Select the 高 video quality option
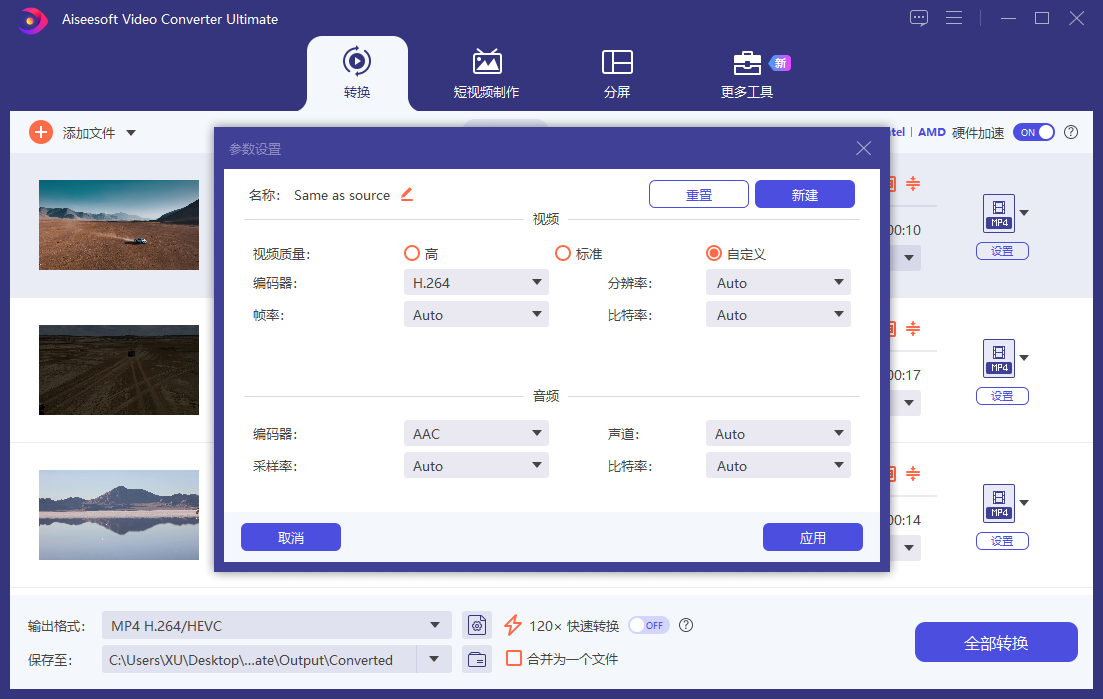The width and height of the screenshot is (1103, 699). point(411,254)
